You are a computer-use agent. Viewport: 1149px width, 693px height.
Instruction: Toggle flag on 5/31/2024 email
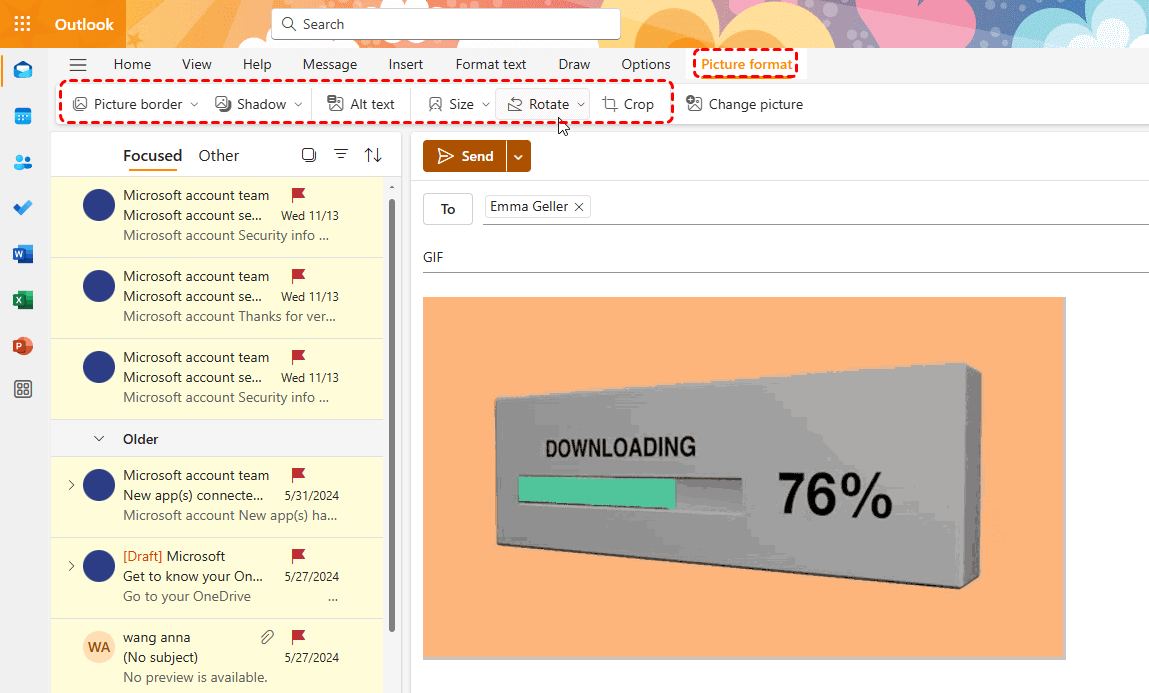(x=298, y=475)
